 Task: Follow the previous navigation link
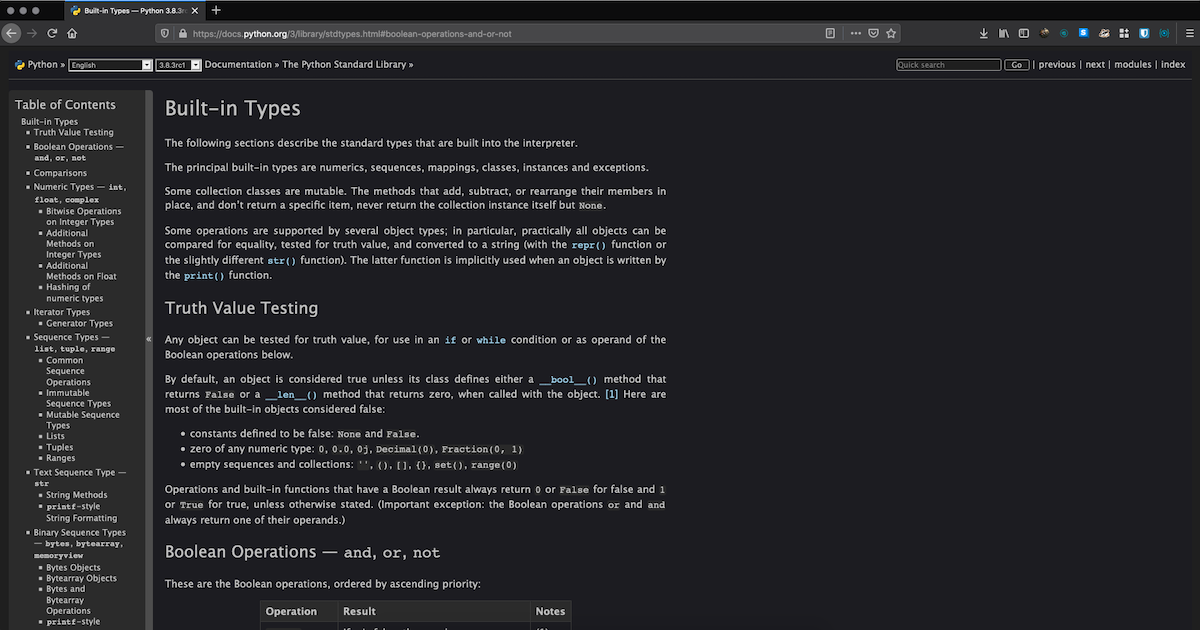[x=1057, y=64]
